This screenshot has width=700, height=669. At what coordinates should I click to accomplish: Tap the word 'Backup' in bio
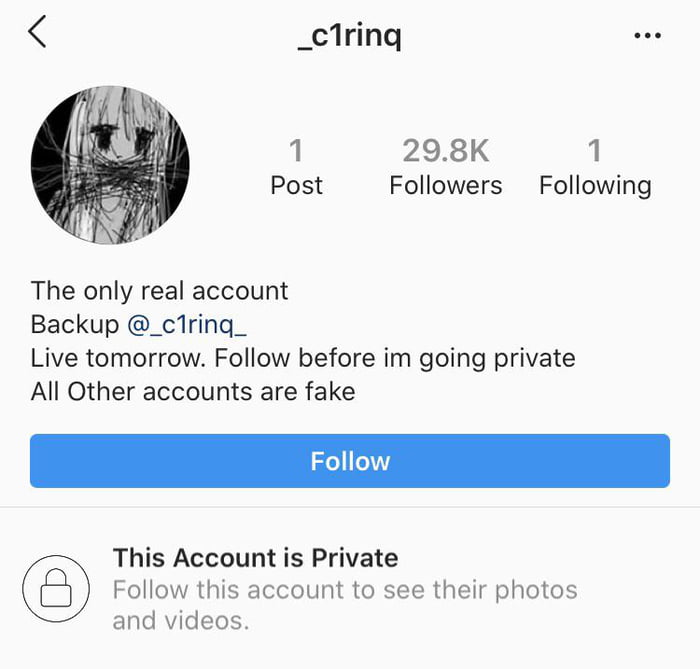74,325
